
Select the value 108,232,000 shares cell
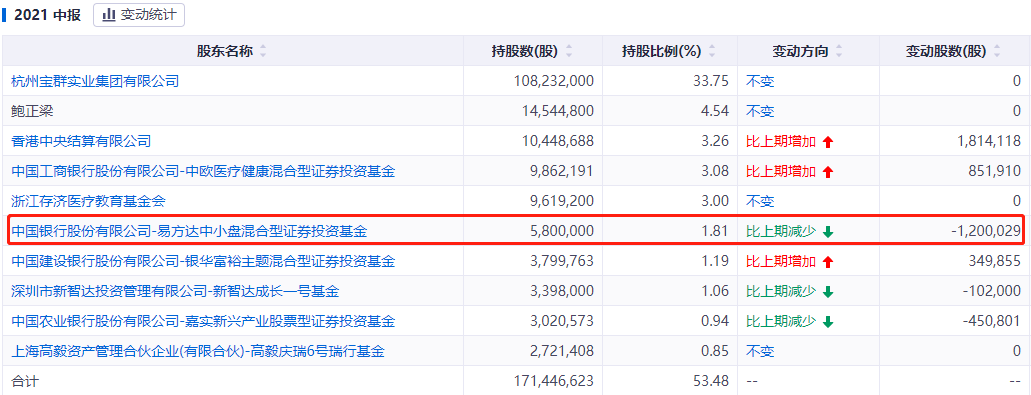pos(554,81)
